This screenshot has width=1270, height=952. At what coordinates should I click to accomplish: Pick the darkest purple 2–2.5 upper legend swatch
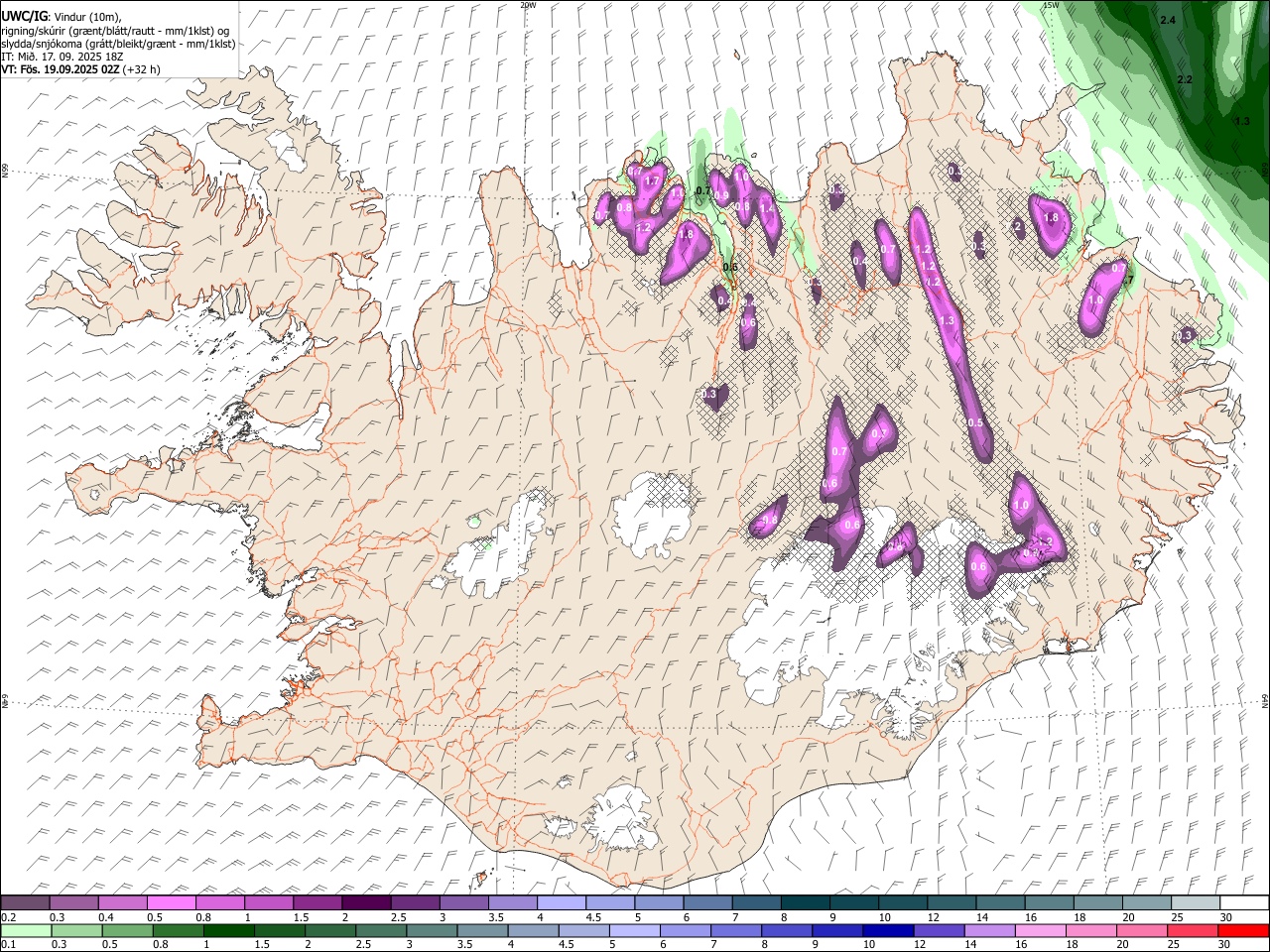366,902
